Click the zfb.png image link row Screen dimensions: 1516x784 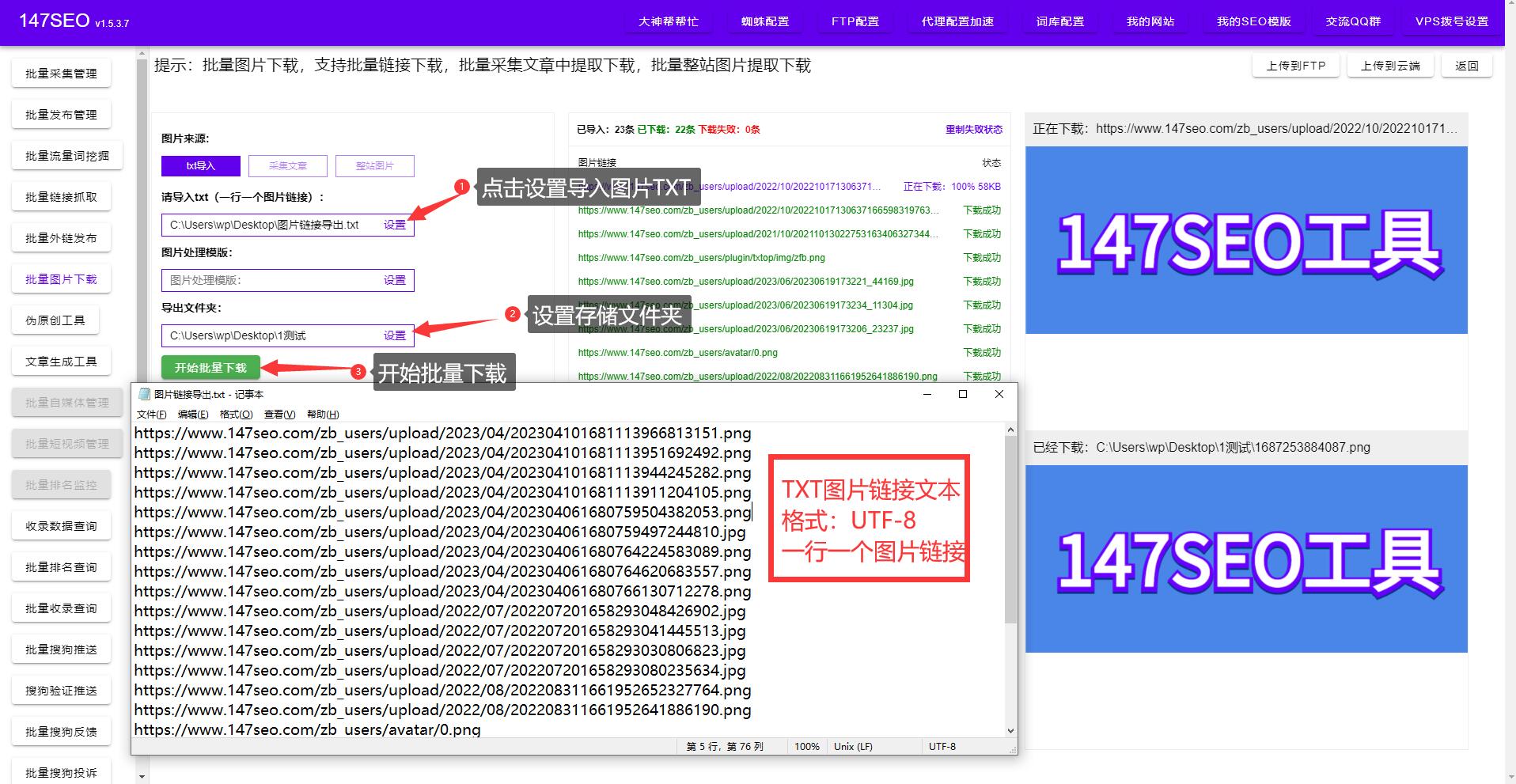(789, 258)
